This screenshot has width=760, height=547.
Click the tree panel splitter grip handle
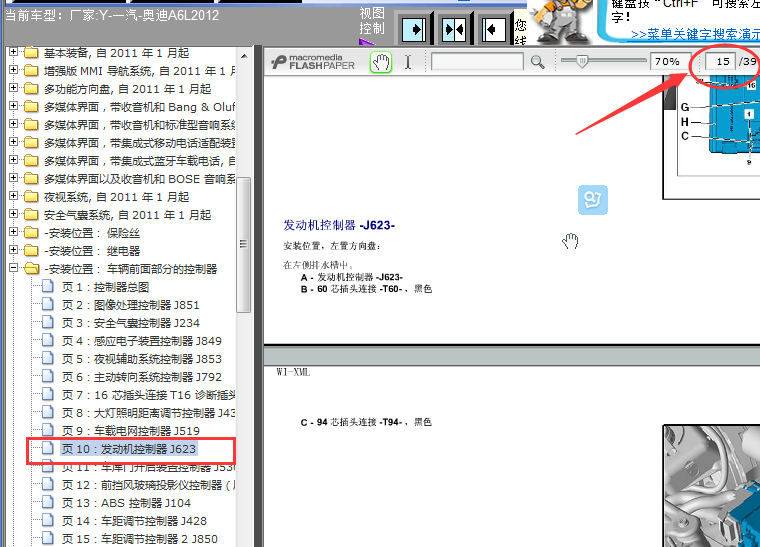pyautogui.click(x=243, y=244)
